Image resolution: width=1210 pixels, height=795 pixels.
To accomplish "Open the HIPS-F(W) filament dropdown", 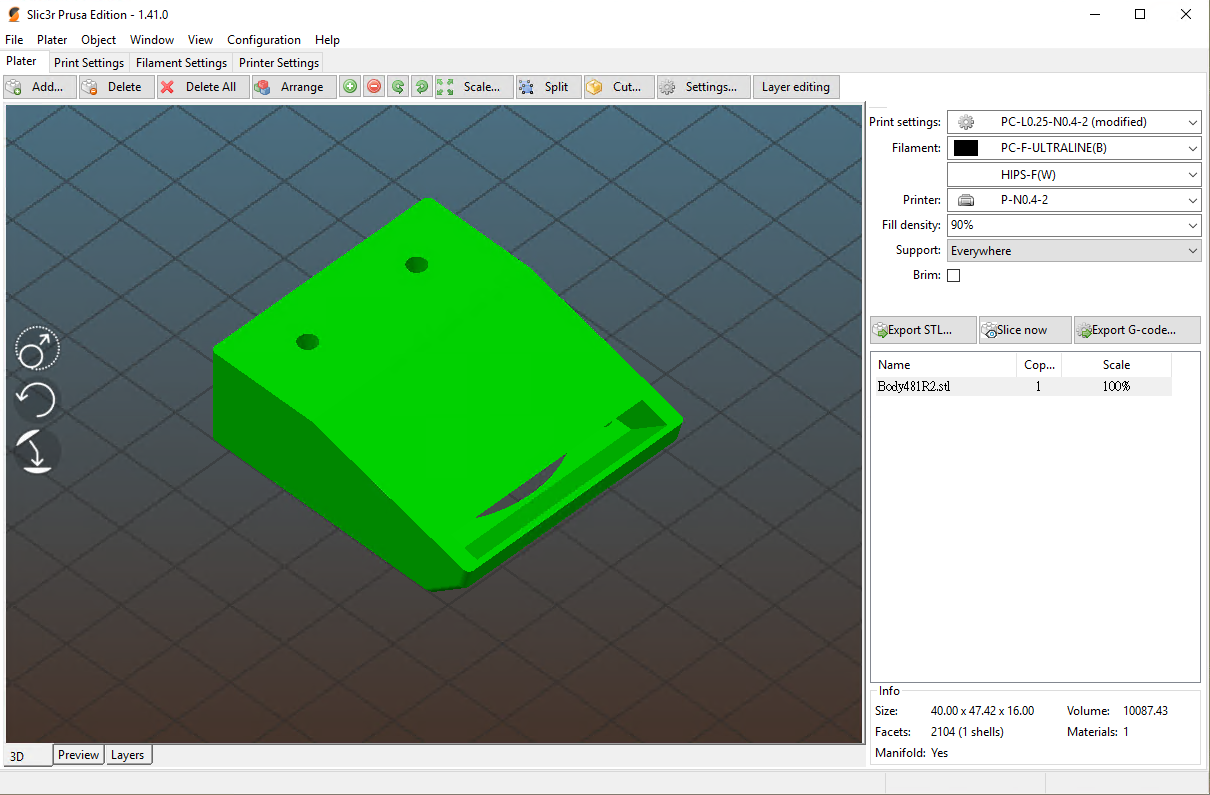I will (1074, 174).
